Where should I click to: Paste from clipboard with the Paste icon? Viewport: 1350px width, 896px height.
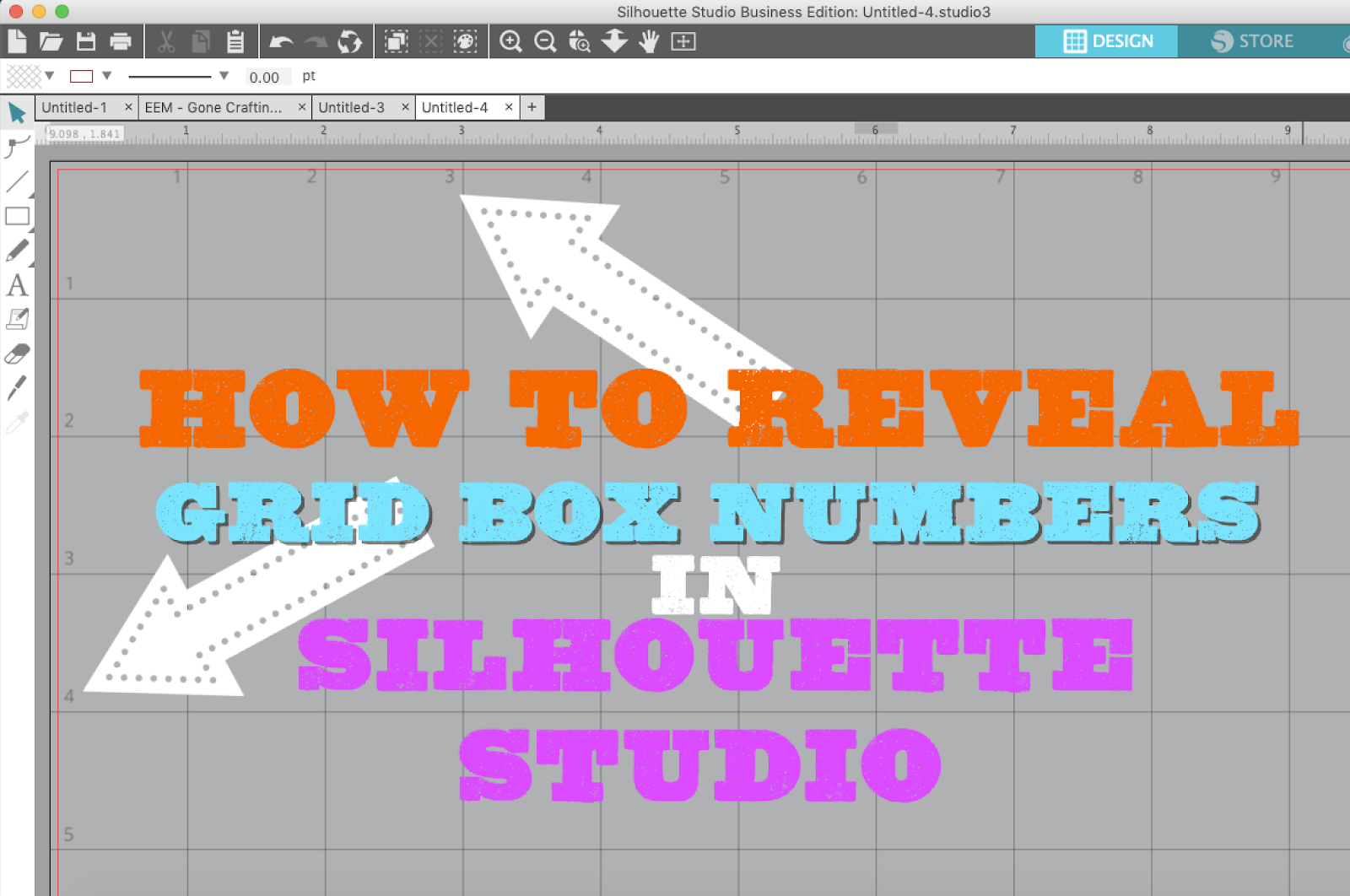235,40
